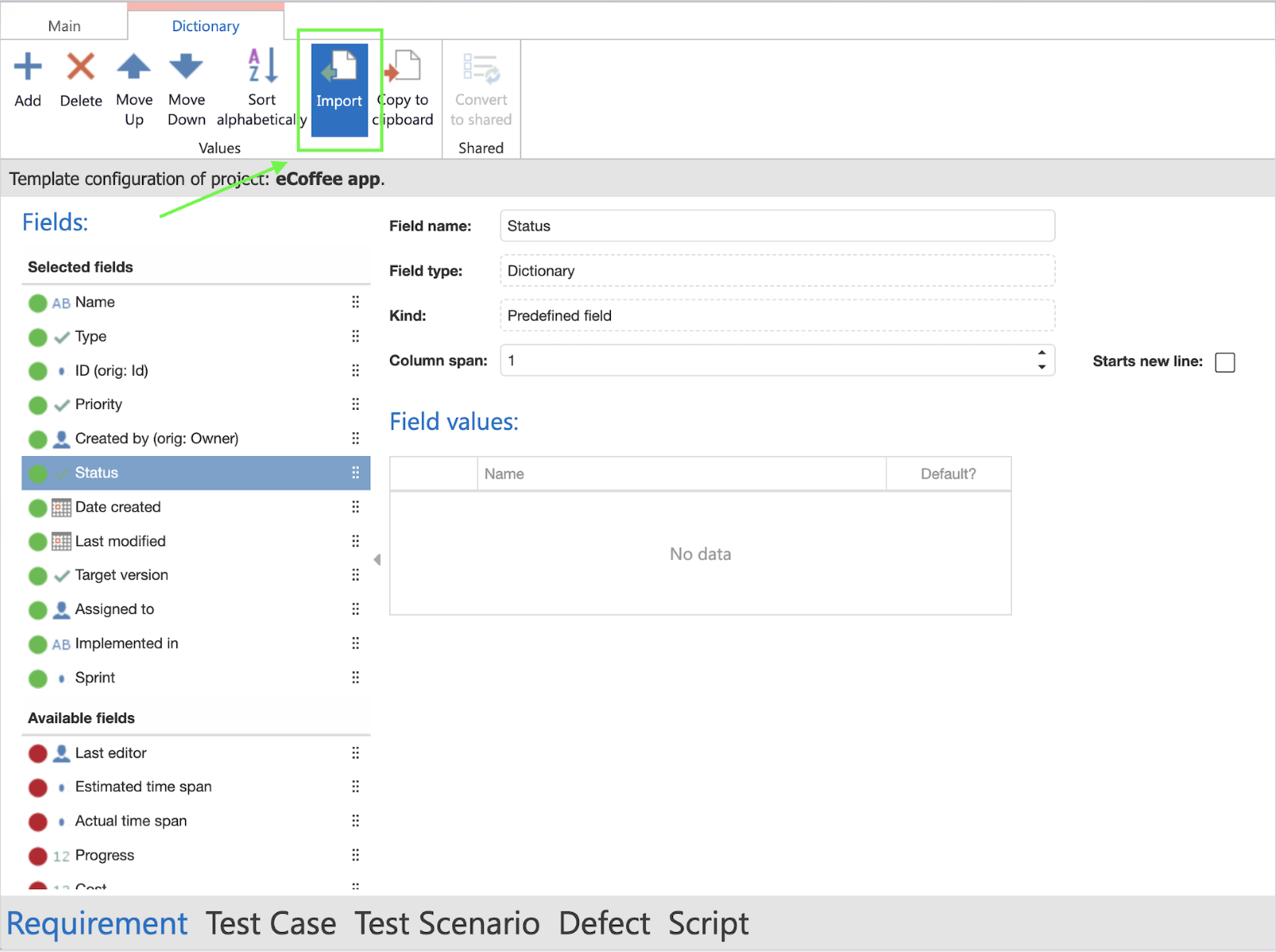Select the Target version field
Screen dimensions: 1276x952
coord(121,575)
